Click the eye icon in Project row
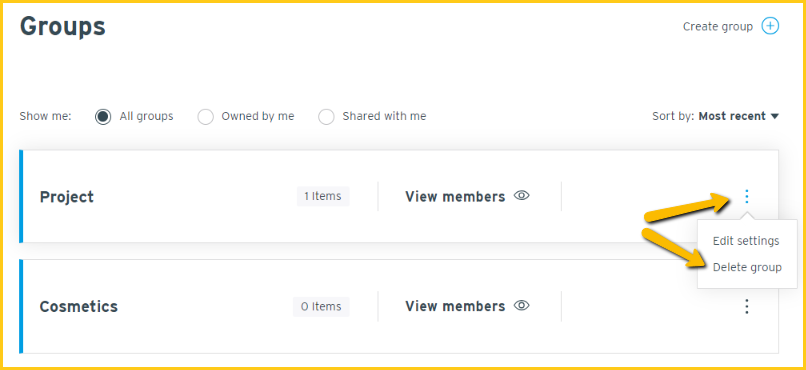 522,196
